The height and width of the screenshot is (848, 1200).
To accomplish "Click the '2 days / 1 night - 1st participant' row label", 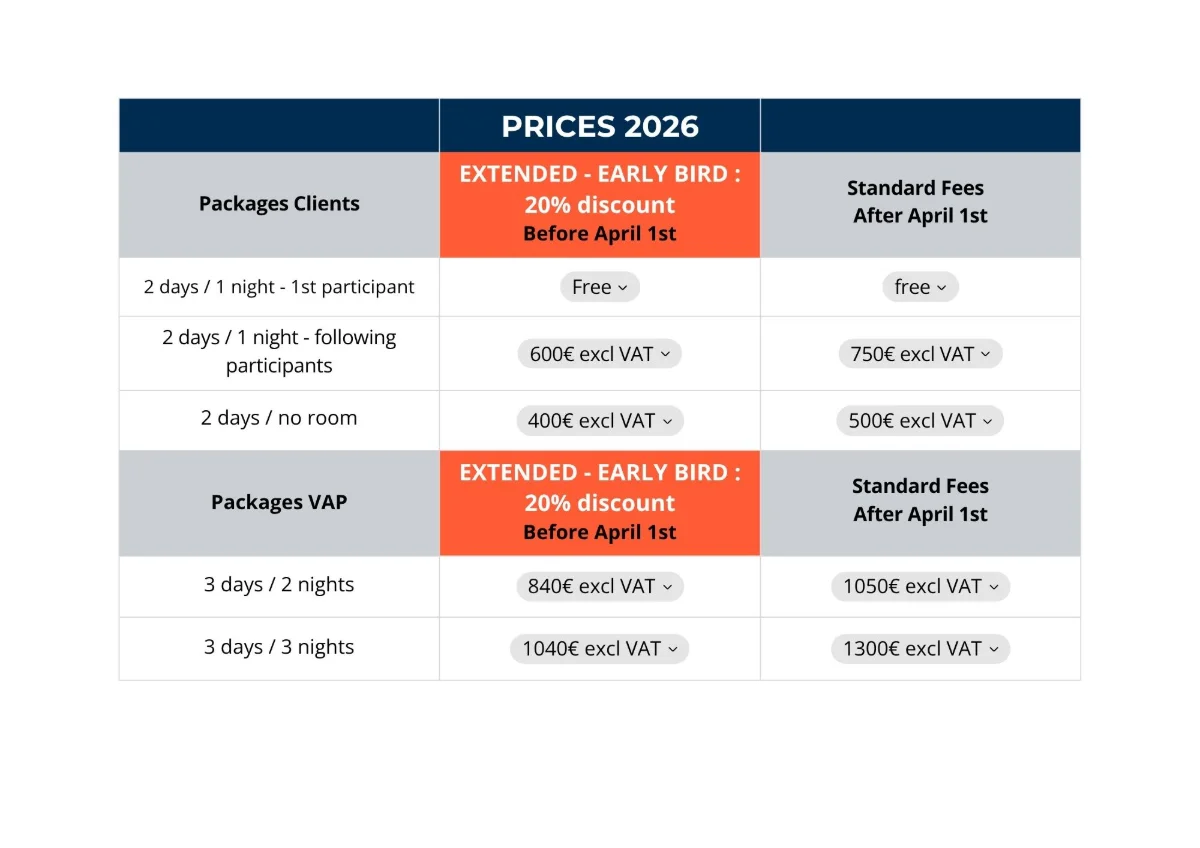I will pos(279,287).
